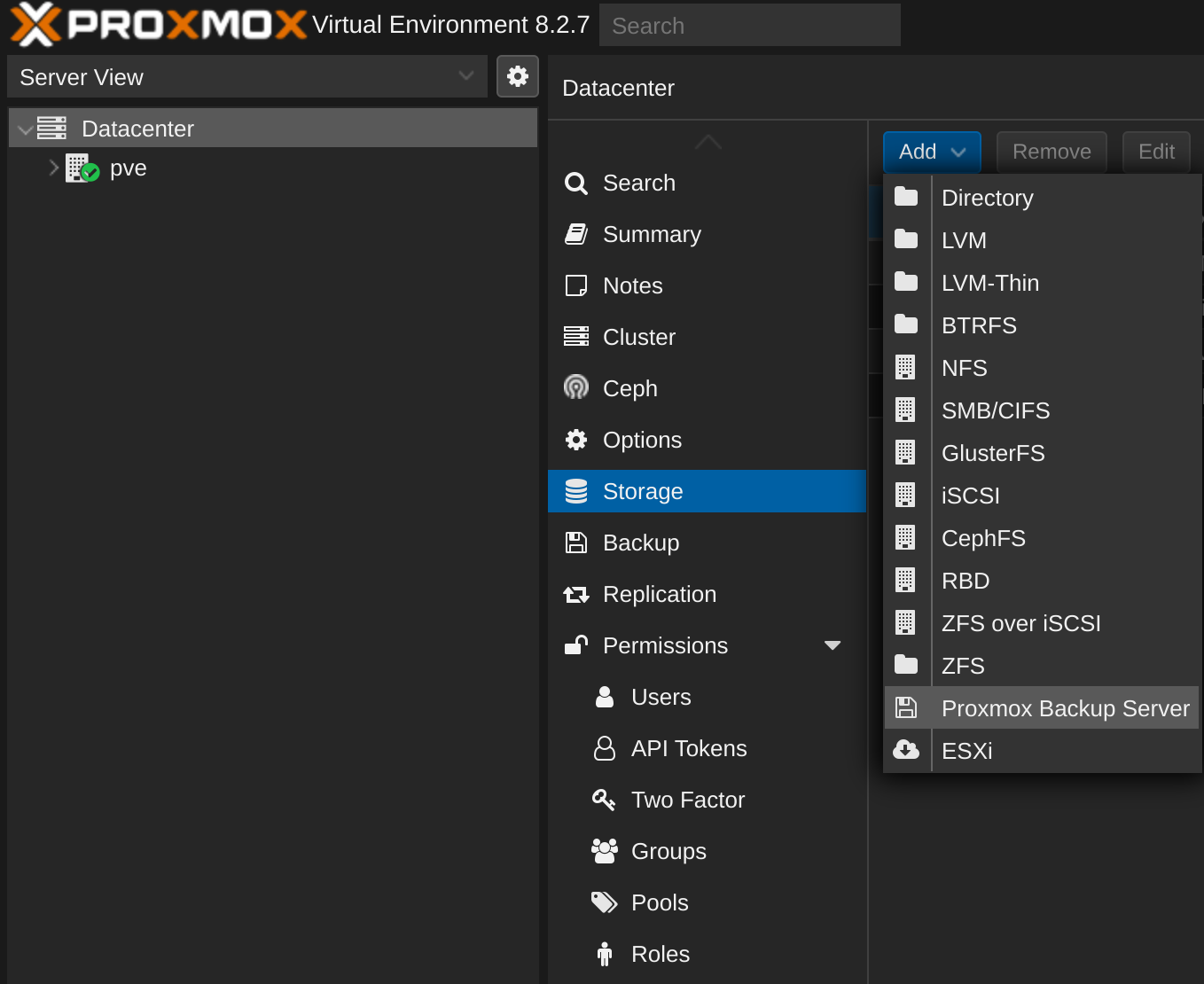This screenshot has width=1204, height=984.
Task: Select the pve node label
Action: pos(129,168)
